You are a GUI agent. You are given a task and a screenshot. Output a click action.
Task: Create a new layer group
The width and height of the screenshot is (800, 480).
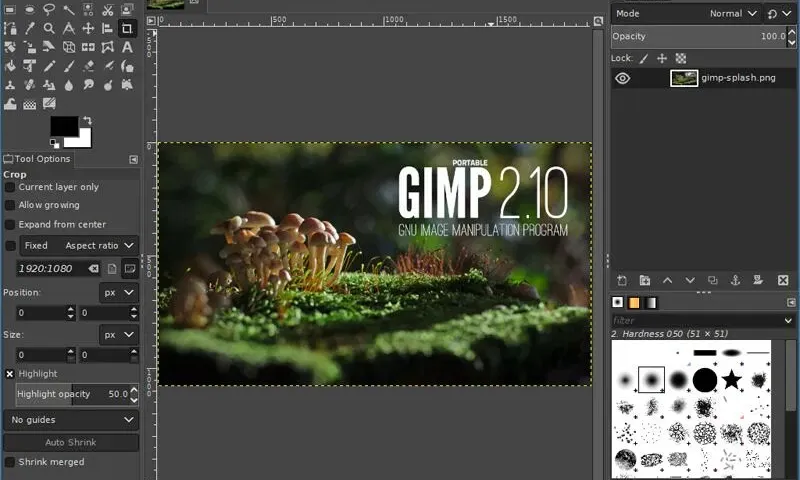[645, 280]
